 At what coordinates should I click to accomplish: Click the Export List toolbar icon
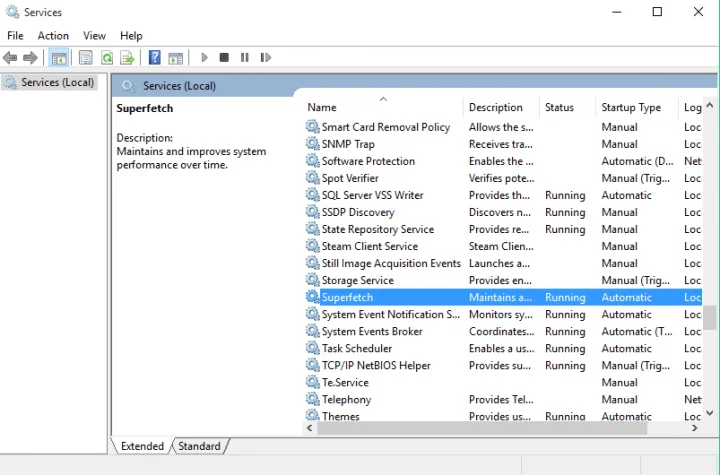point(127,58)
